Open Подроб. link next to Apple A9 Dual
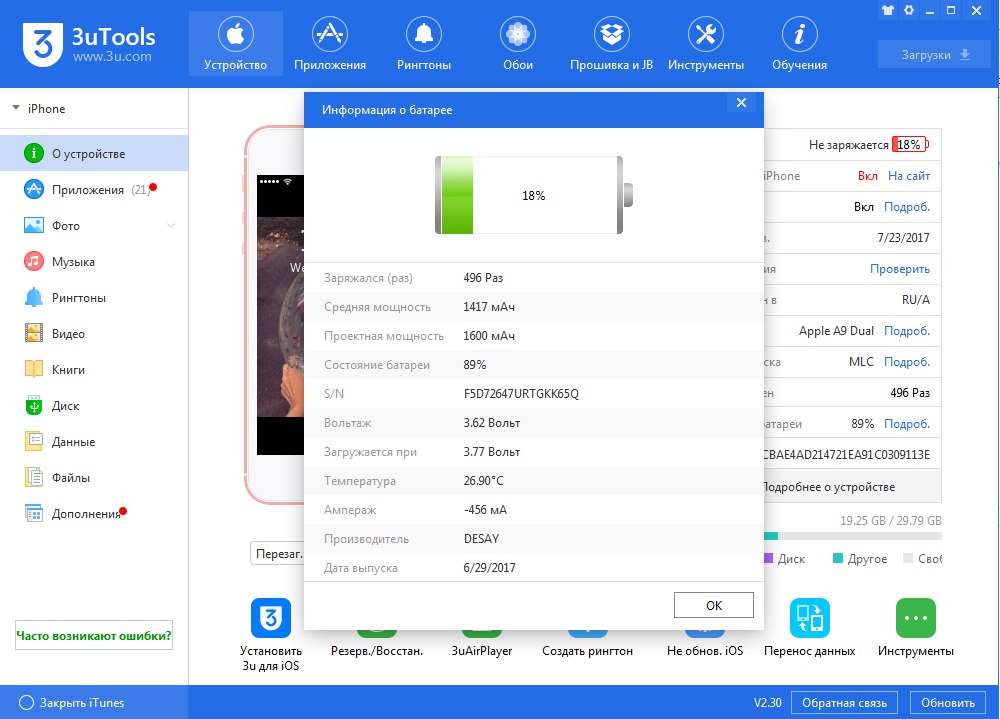The height and width of the screenshot is (719, 1000). pos(907,330)
